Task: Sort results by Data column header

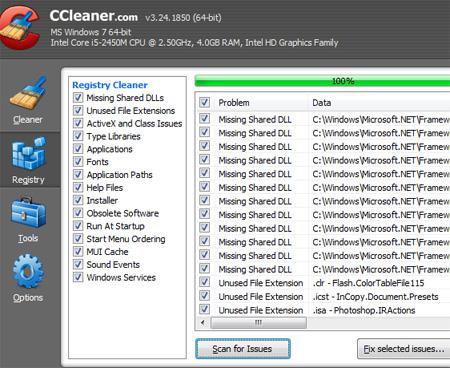Action: click(322, 103)
